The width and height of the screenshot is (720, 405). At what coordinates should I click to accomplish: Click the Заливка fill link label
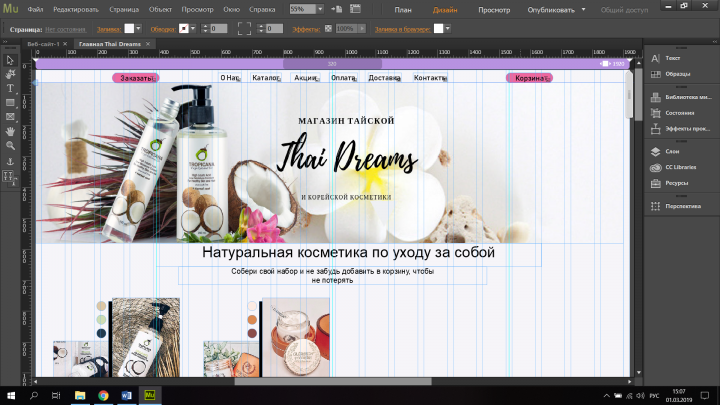(109, 29)
